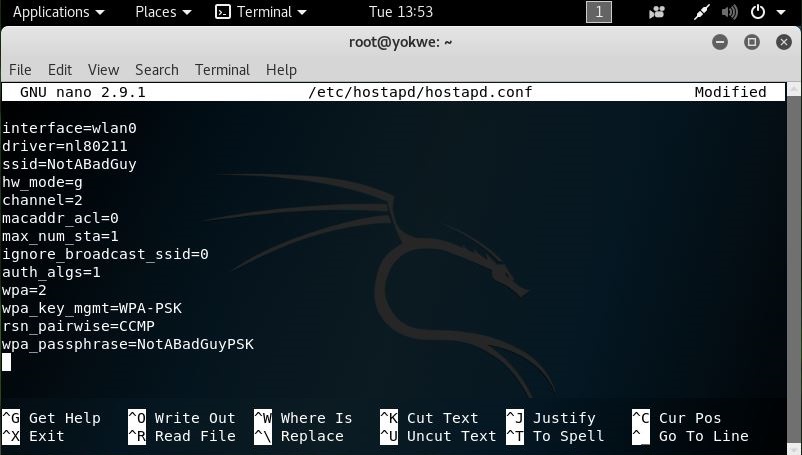Image resolution: width=802 pixels, height=455 pixels.
Task: Click the line driver=nl80211
Action: coord(64,146)
